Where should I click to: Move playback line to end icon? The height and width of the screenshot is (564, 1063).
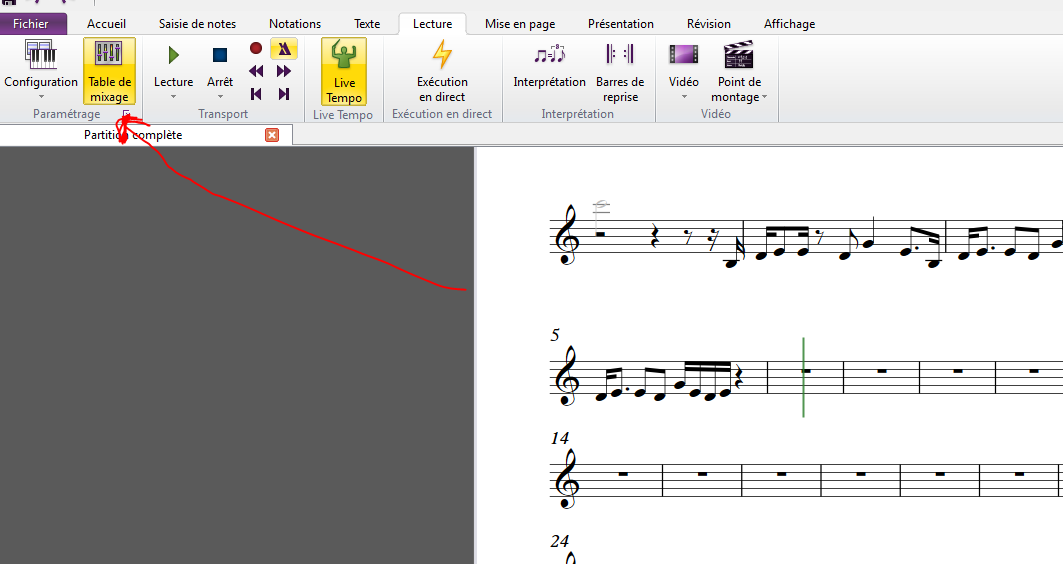point(284,94)
